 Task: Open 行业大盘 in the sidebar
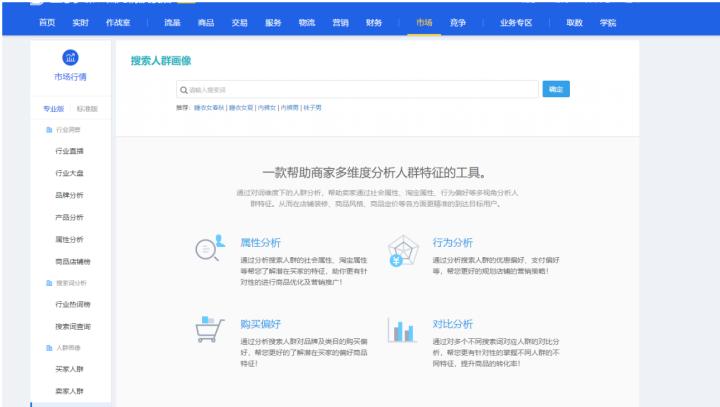pos(69,173)
